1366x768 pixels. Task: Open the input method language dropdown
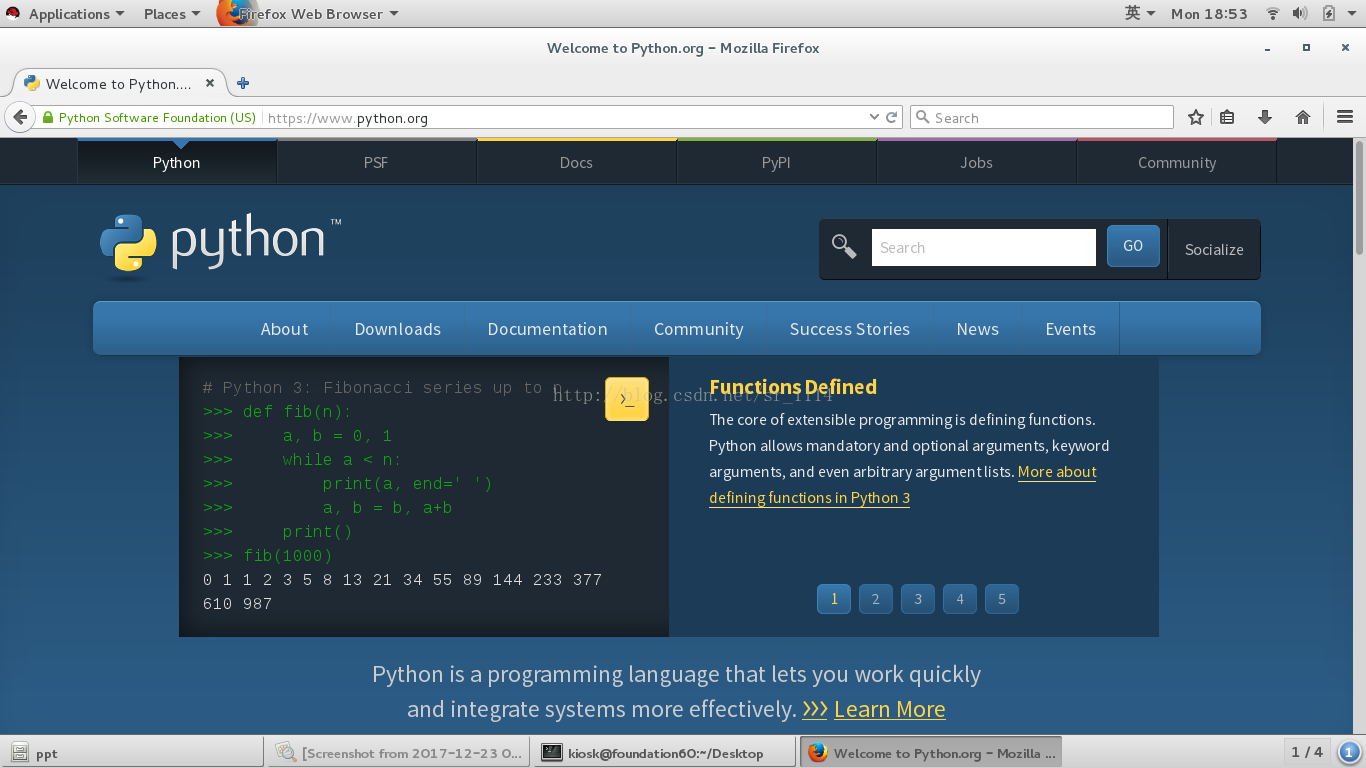(1140, 13)
